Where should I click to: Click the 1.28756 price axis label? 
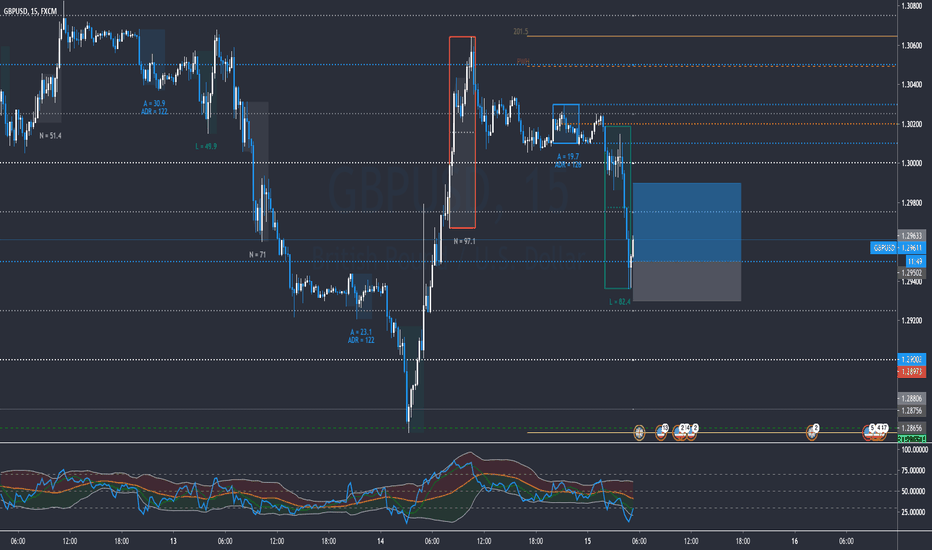912,411
